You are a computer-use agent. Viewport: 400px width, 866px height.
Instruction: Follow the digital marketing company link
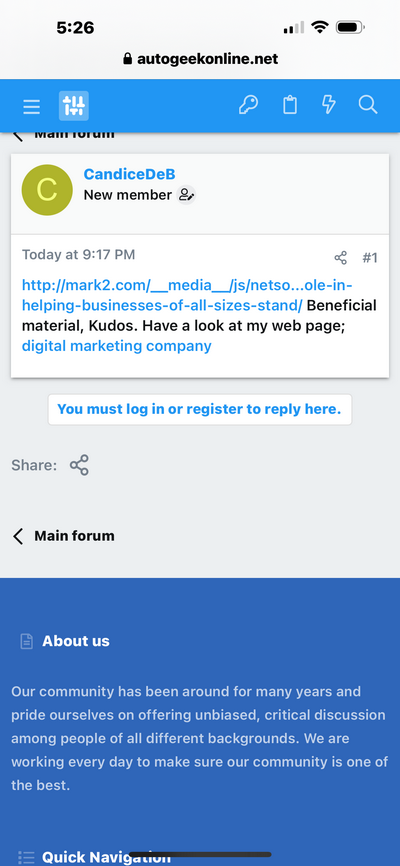pyautogui.click(x=117, y=346)
